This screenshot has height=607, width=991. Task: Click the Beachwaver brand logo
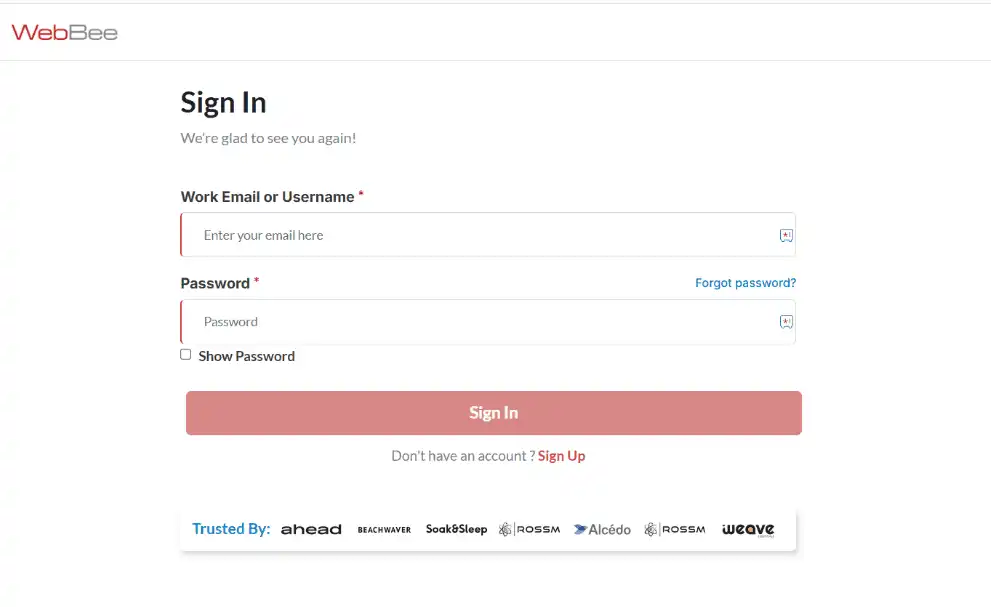click(x=384, y=529)
